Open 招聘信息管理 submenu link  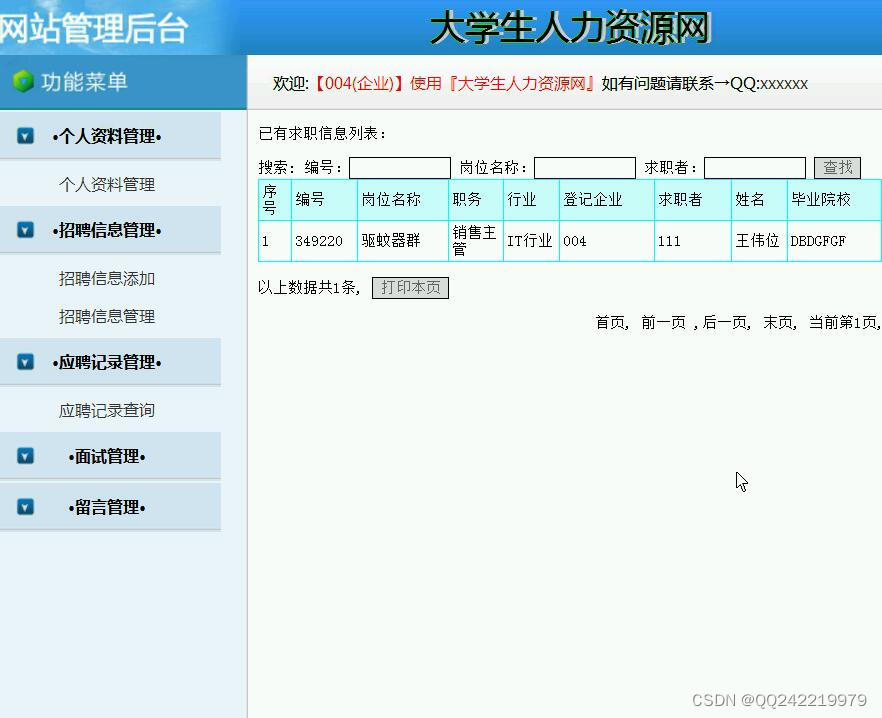point(107,316)
